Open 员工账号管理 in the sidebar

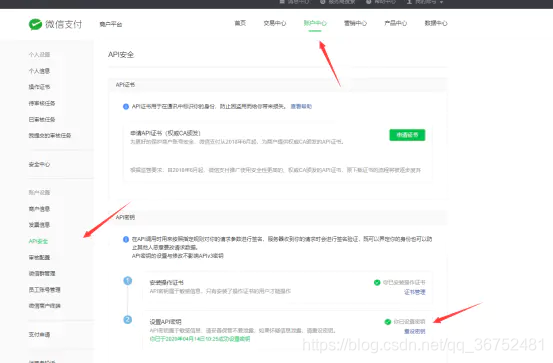[44, 290]
